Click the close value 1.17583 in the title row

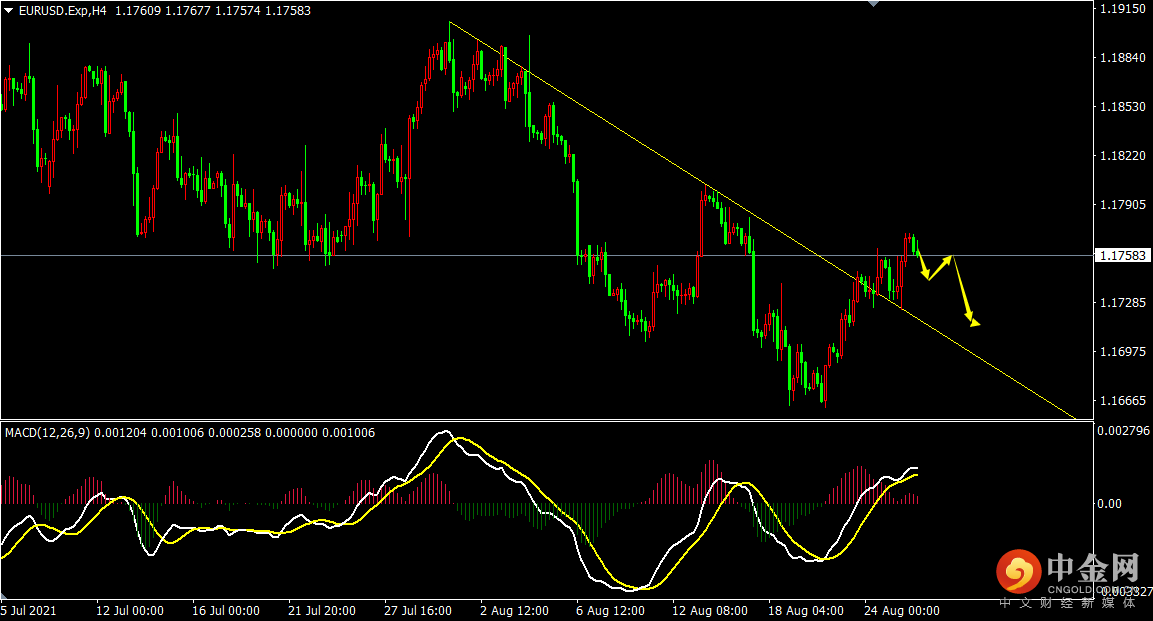(288, 11)
